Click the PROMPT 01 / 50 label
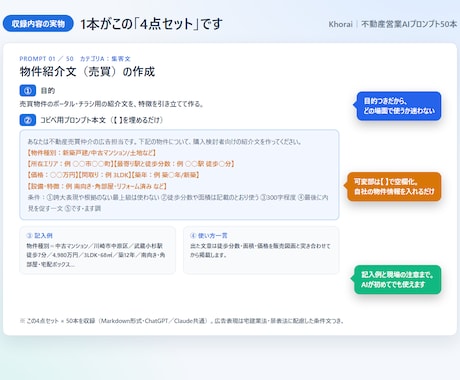Image resolution: width=460 pixels, height=380 pixels. [46, 59]
